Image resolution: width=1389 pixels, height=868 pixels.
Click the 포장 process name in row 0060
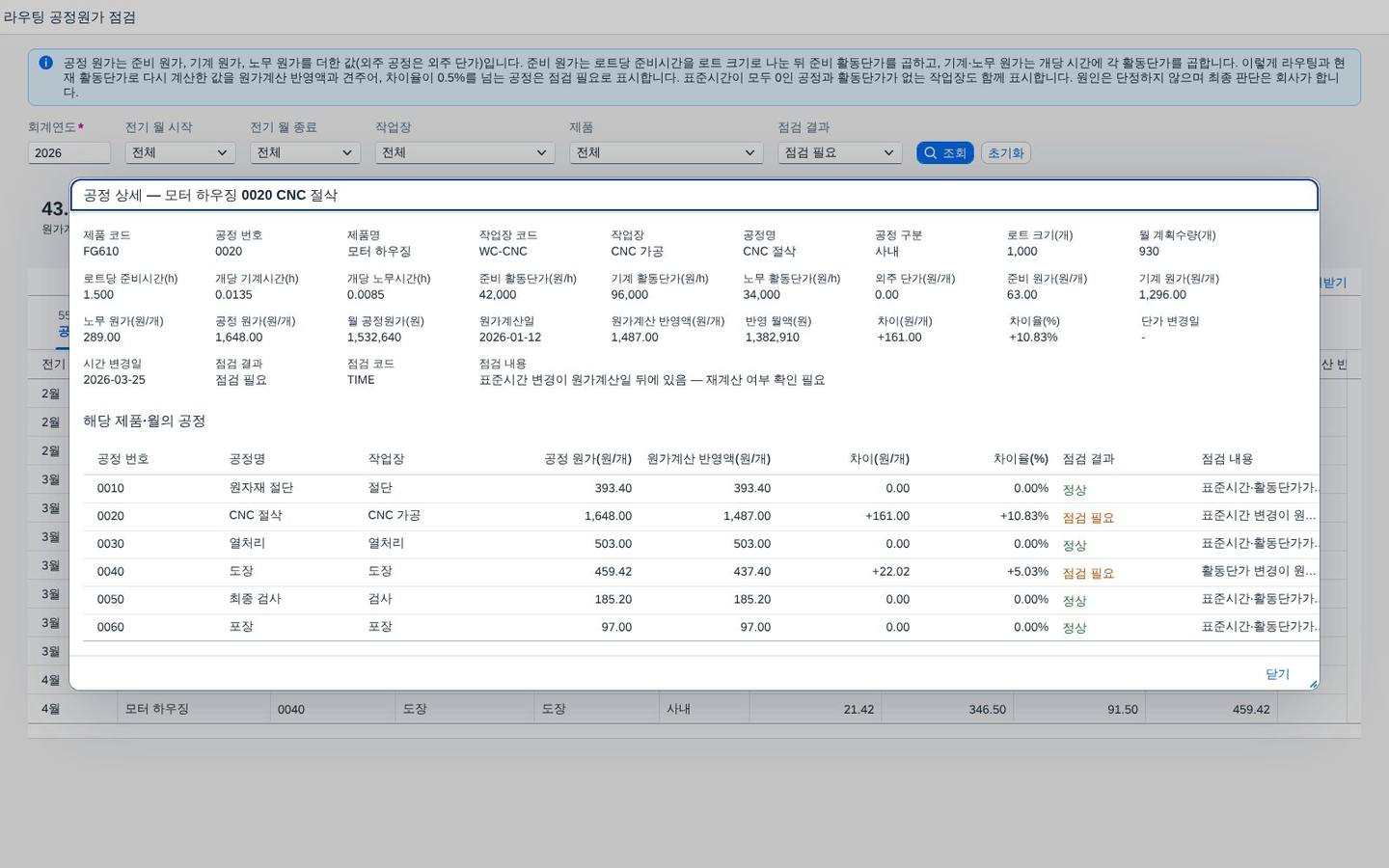(x=241, y=627)
